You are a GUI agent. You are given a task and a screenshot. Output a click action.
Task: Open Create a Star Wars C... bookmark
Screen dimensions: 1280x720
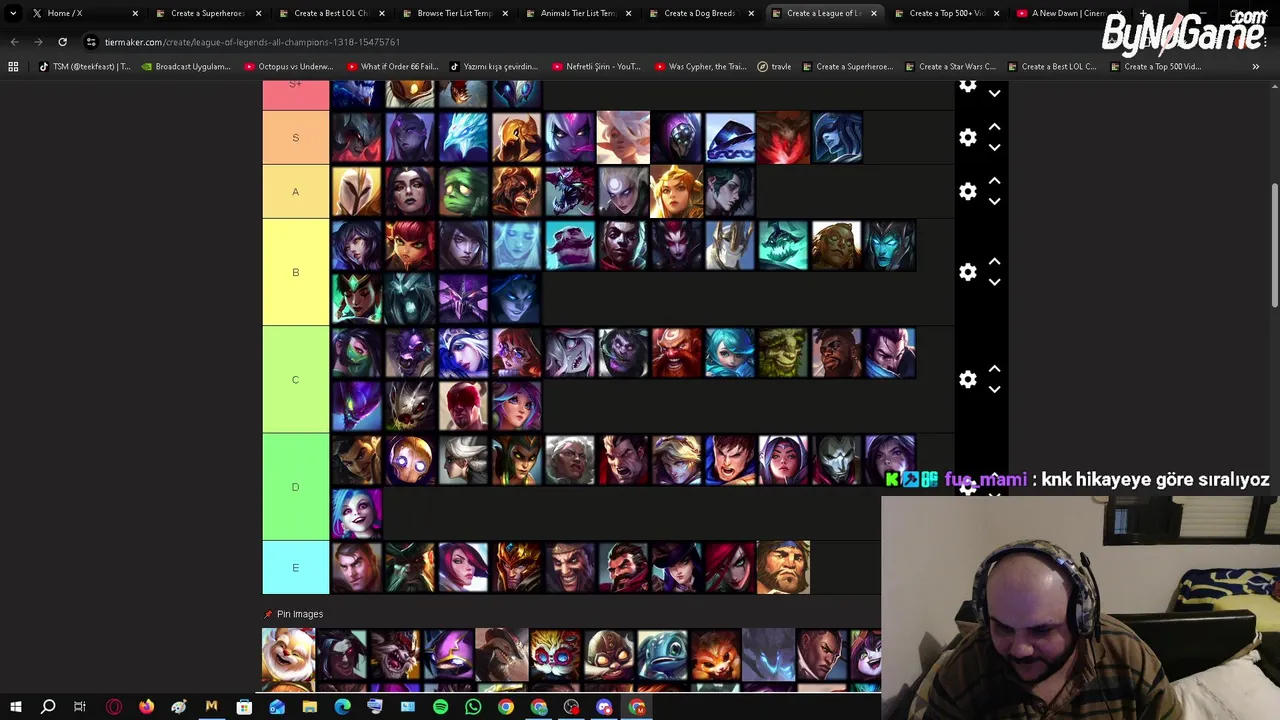(x=950, y=67)
